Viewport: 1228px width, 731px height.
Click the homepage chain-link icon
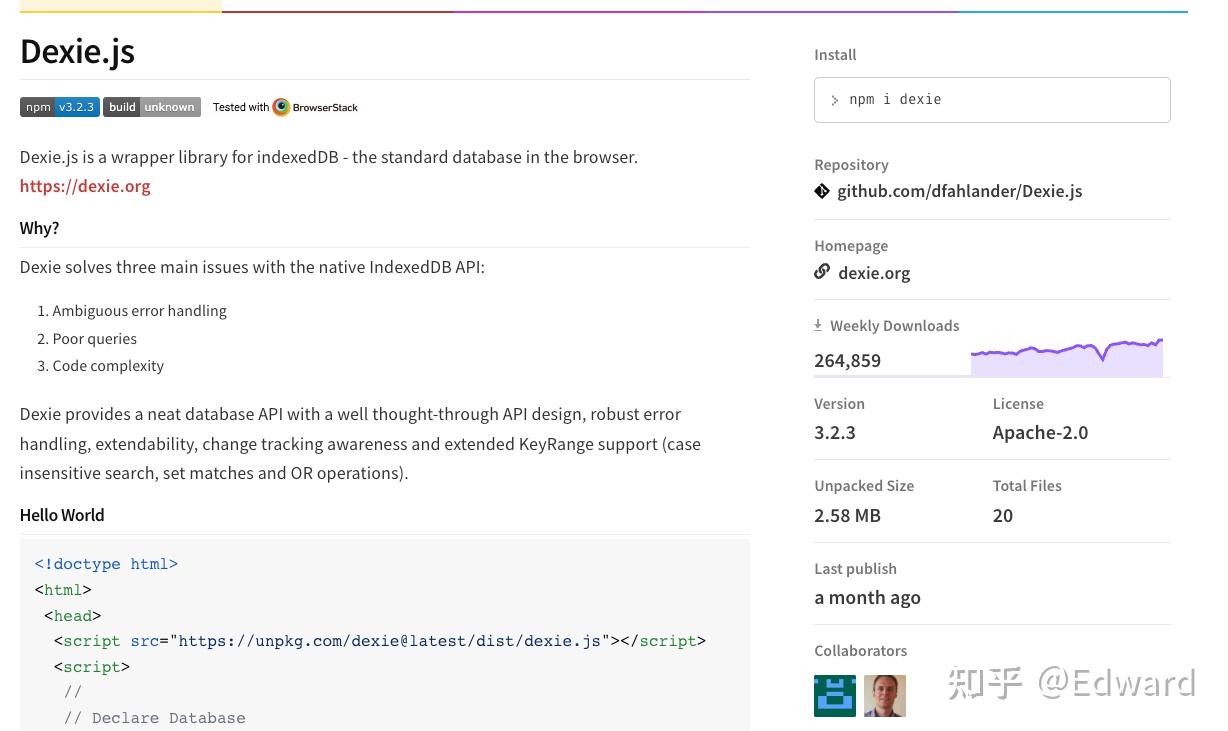822,272
